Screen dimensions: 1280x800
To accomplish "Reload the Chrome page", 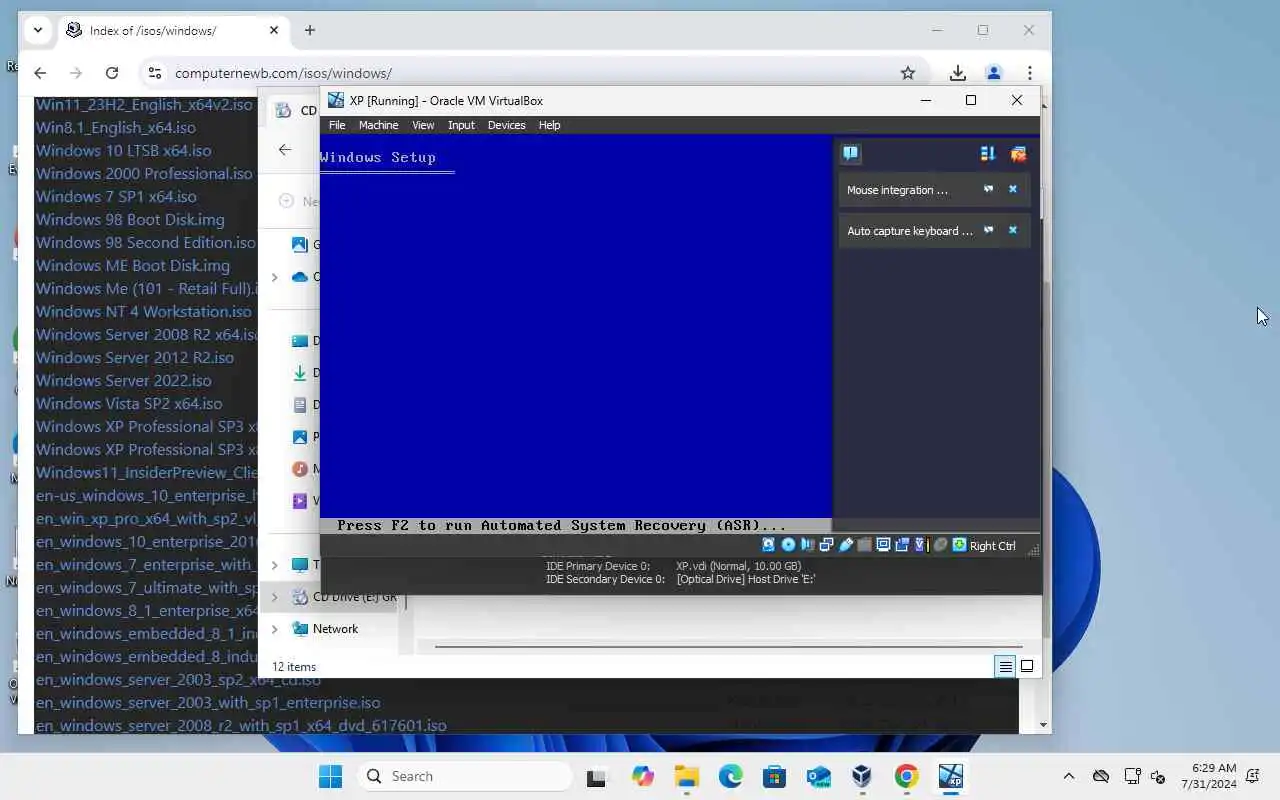I will pyautogui.click(x=112, y=73).
